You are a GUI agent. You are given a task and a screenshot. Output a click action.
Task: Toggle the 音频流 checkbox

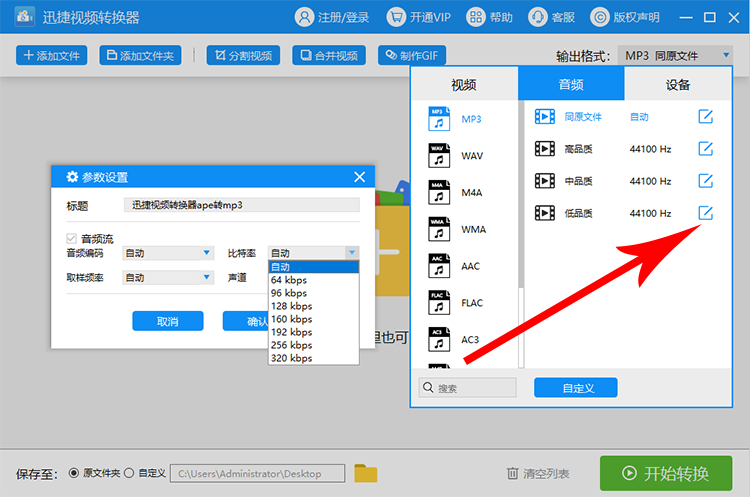(71, 238)
